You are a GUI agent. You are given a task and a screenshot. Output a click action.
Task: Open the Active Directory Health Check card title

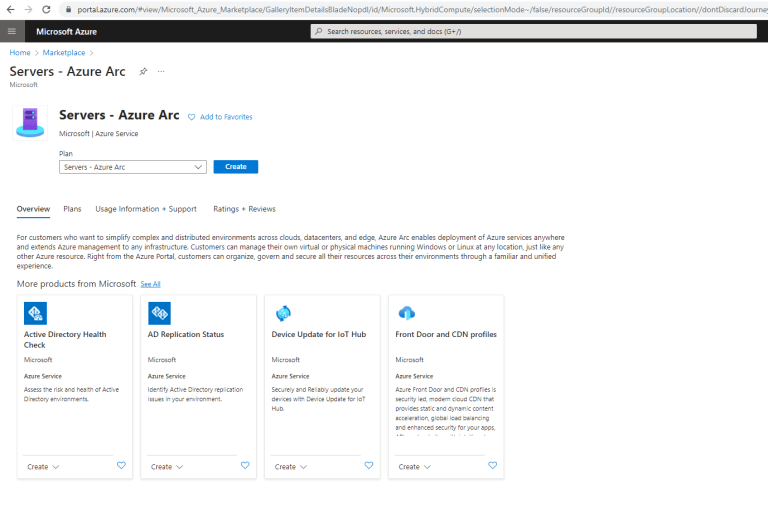tap(65, 339)
